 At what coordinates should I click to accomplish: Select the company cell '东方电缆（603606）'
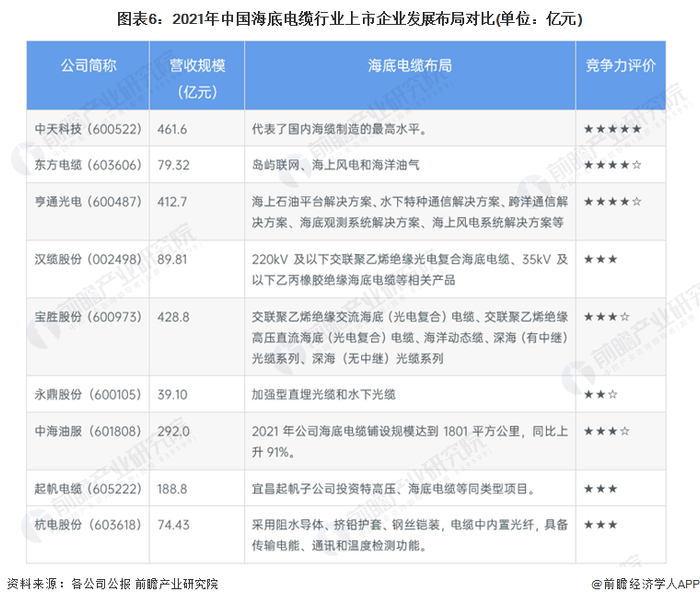88,165
